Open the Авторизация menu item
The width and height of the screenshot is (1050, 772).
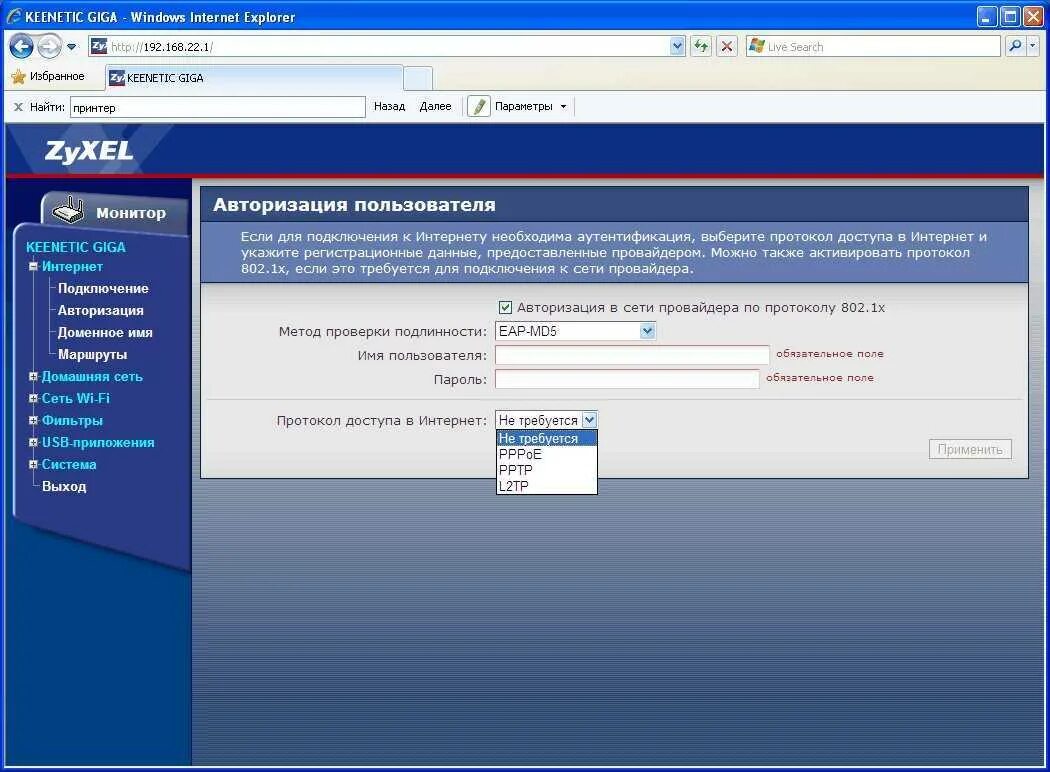point(100,311)
